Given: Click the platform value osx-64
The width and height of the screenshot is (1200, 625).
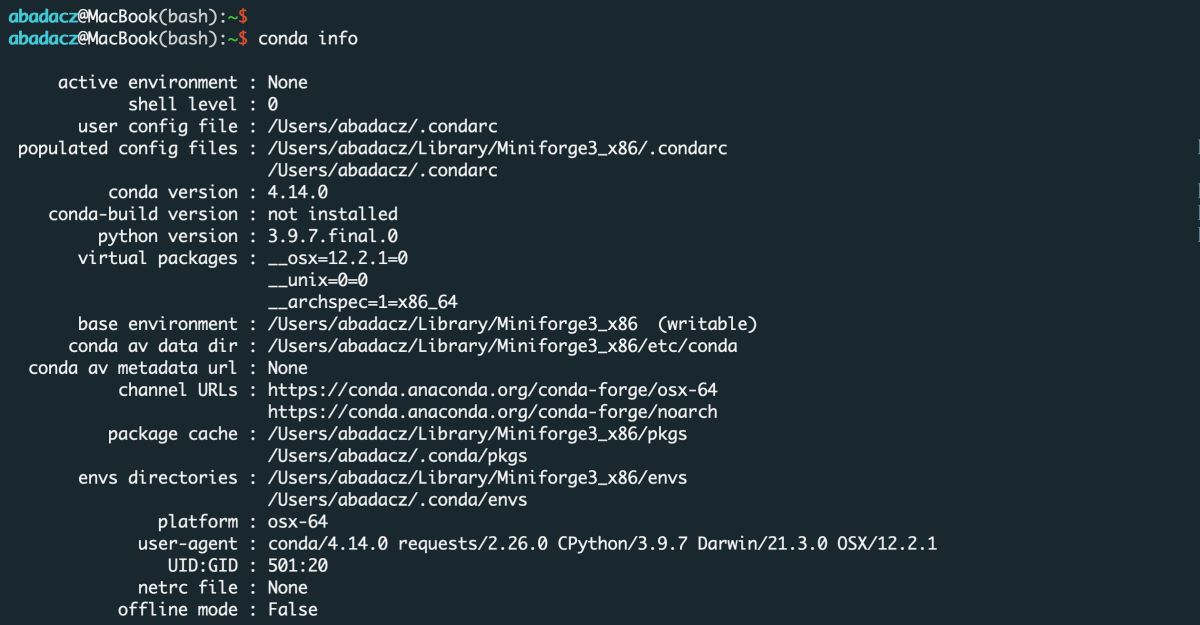Looking at the screenshot, I should pyautogui.click(x=297, y=522).
